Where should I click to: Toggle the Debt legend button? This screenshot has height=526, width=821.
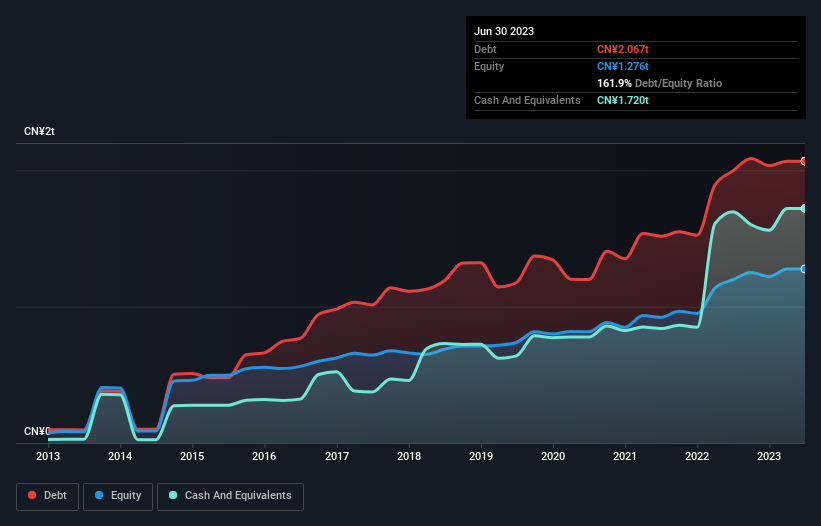pos(47,496)
